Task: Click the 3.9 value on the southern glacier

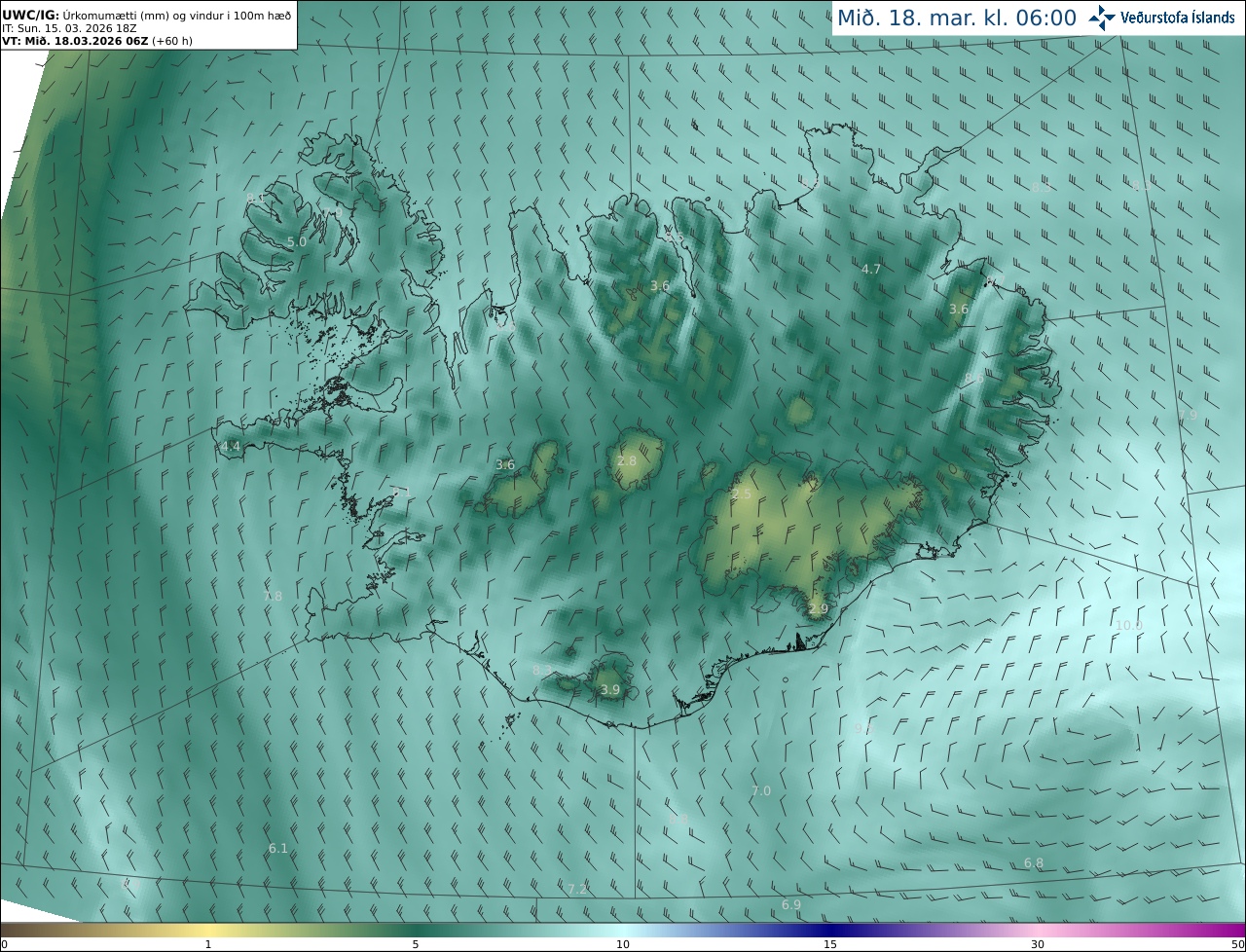Action: click(x=610, y=690)
